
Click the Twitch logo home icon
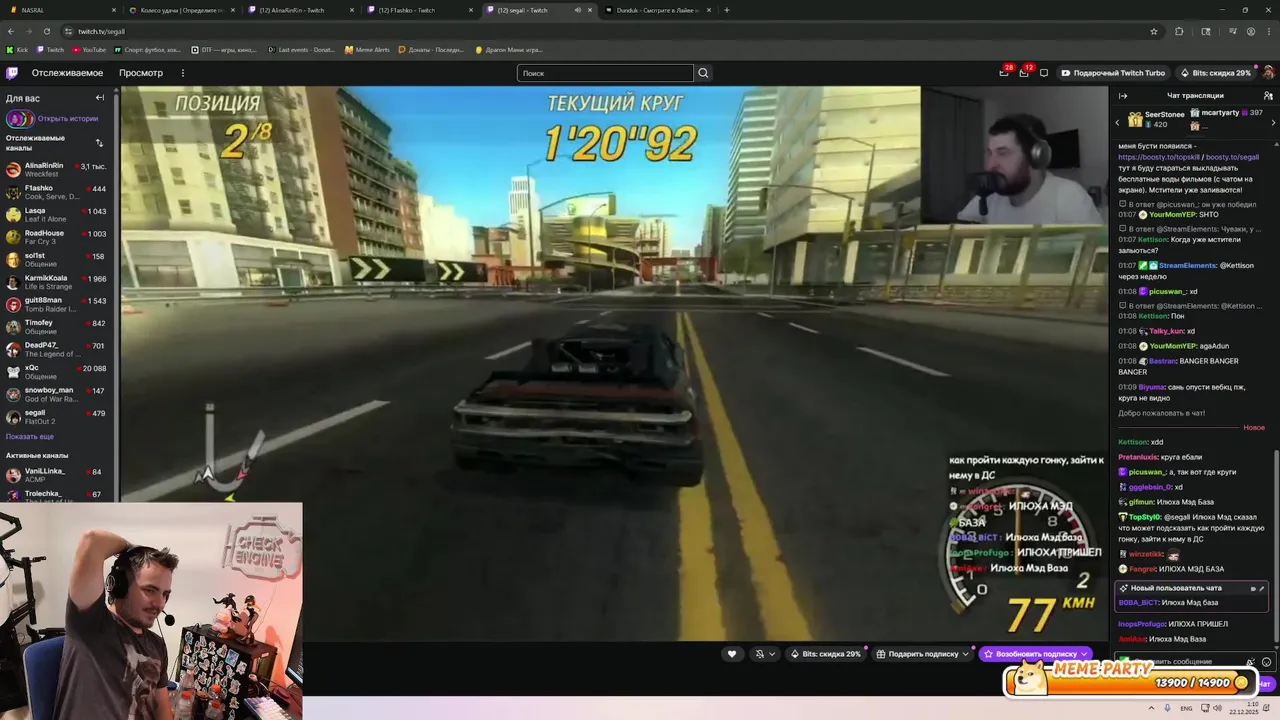pyautogui.click(x=12, y=73)
